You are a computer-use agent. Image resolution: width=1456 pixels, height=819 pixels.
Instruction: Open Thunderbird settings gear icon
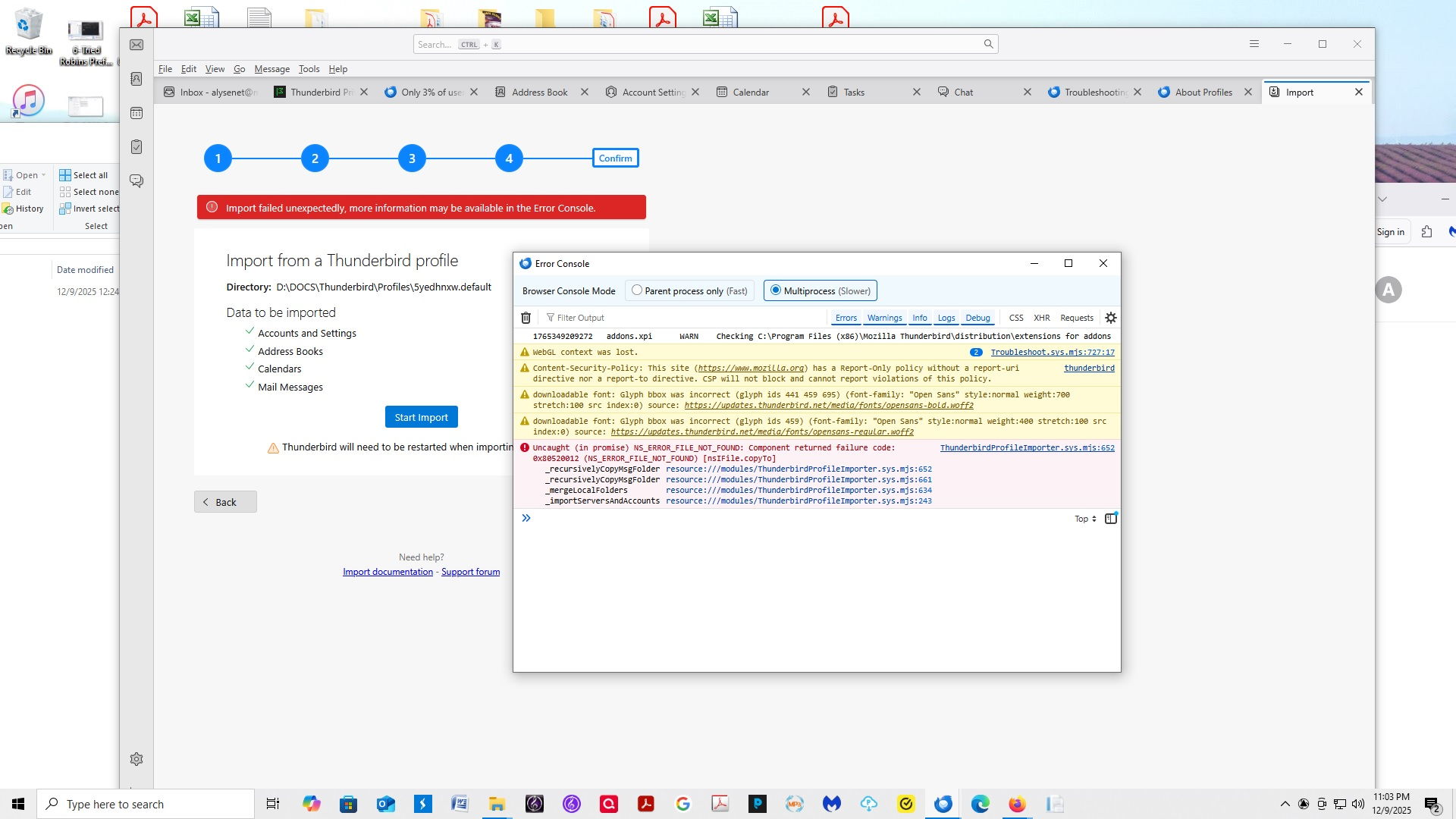[x=136, y=759]
